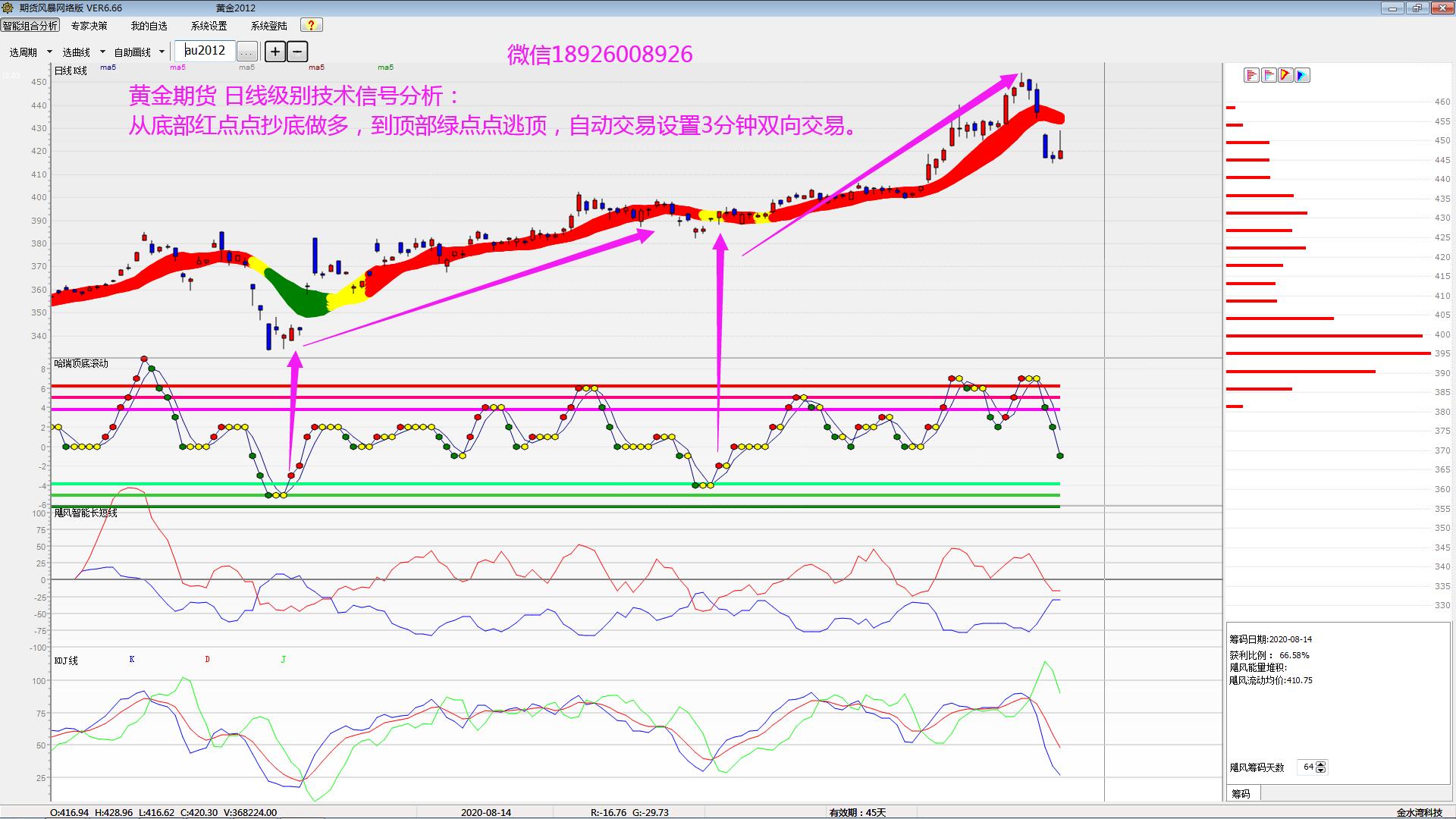Open the 专家决策 menu
Screen dimensions: 1456x819
tap(89, 26)
